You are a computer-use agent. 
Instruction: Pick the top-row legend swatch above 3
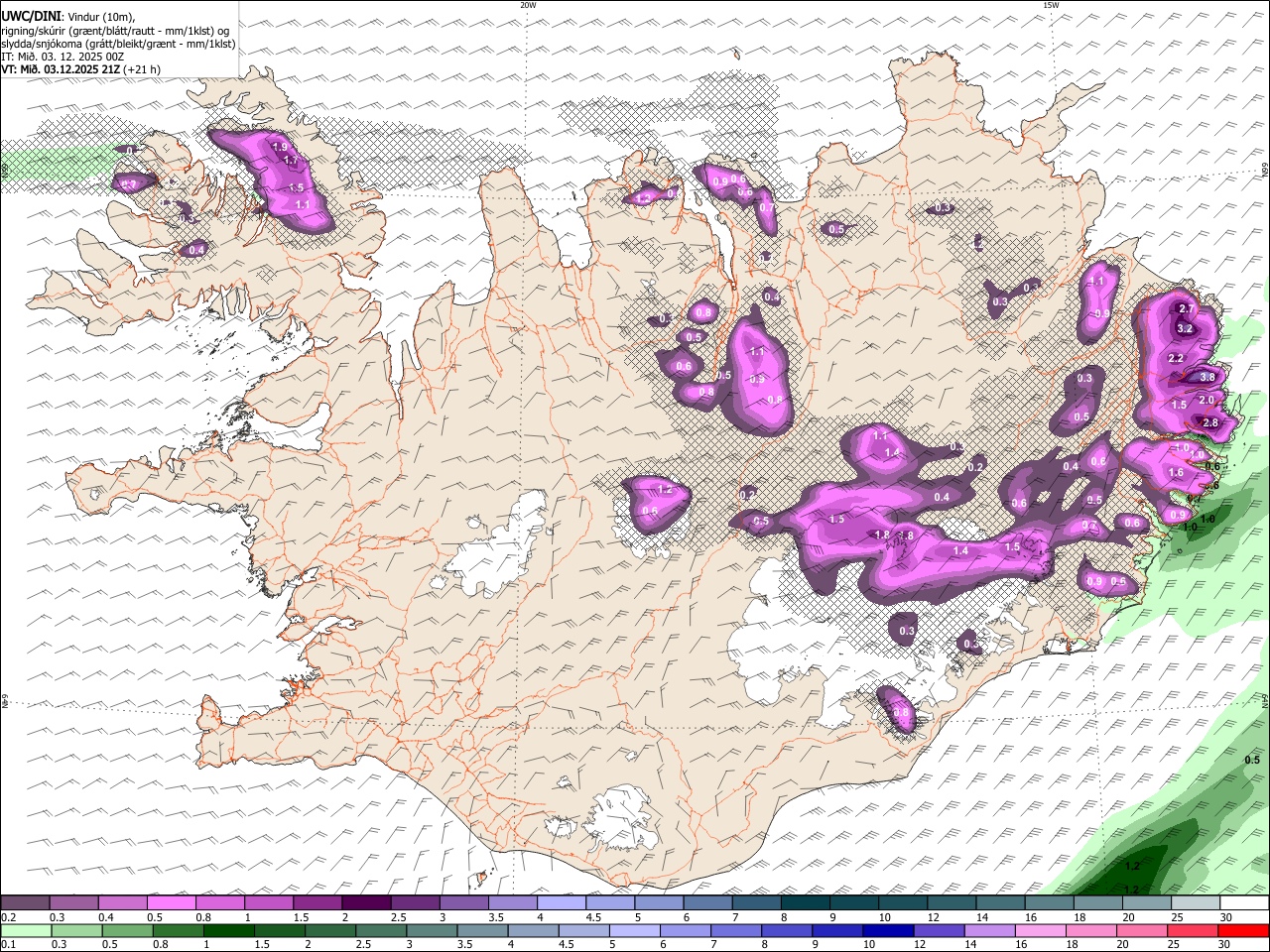click(464, 903)
